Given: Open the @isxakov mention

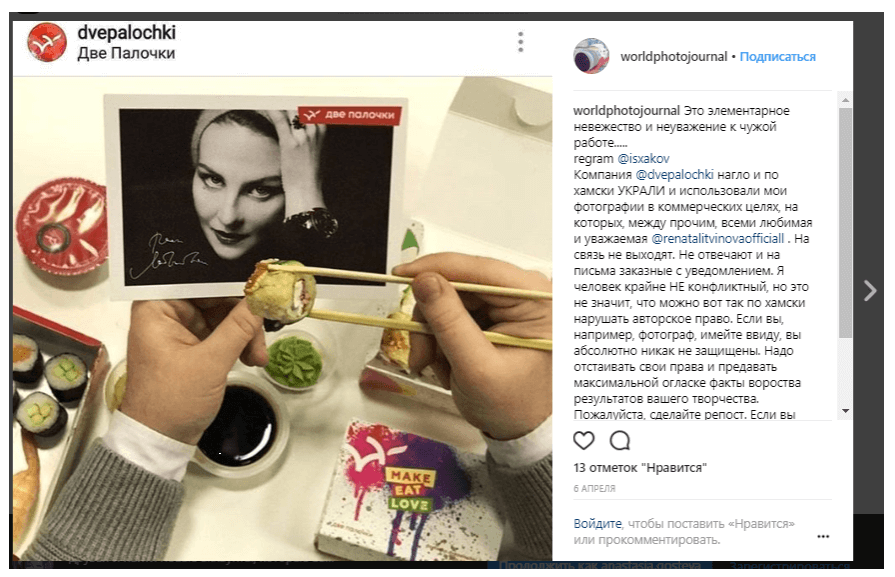Looking at the screenshot, I should pyautogui.click(x=643, y=159).
